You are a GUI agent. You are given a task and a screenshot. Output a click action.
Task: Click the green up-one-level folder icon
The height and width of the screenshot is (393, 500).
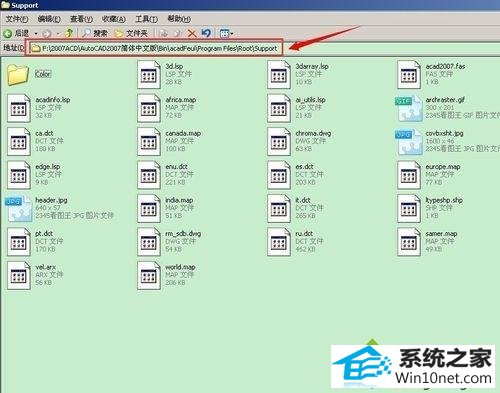click(69, 33)
